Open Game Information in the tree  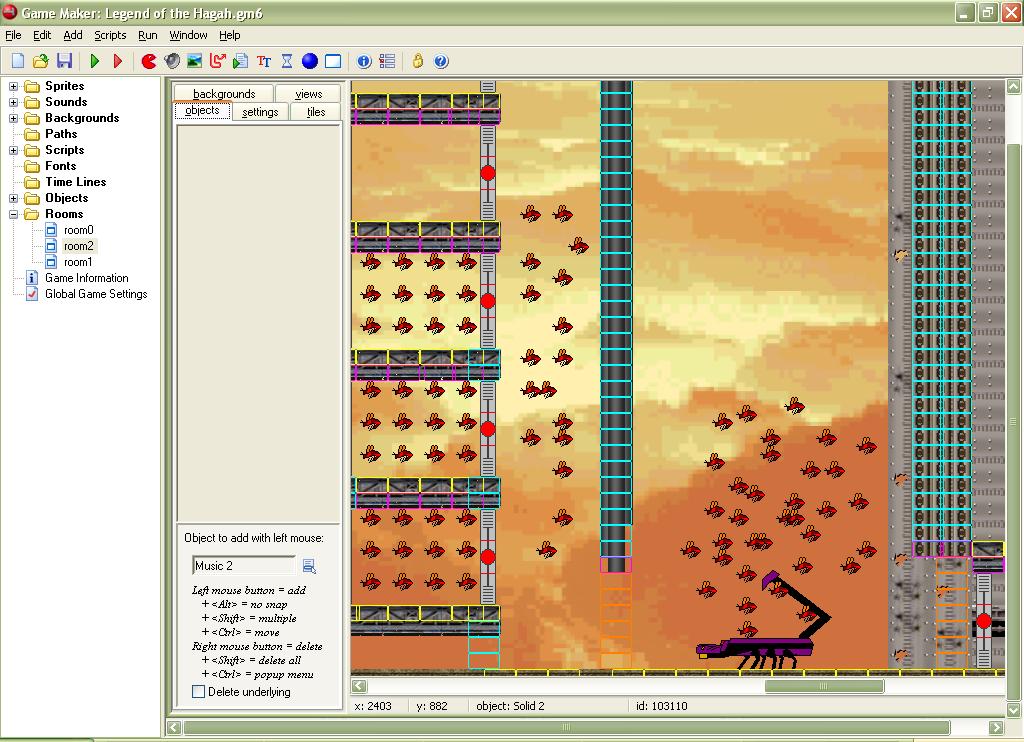click(x=86, y=278)
